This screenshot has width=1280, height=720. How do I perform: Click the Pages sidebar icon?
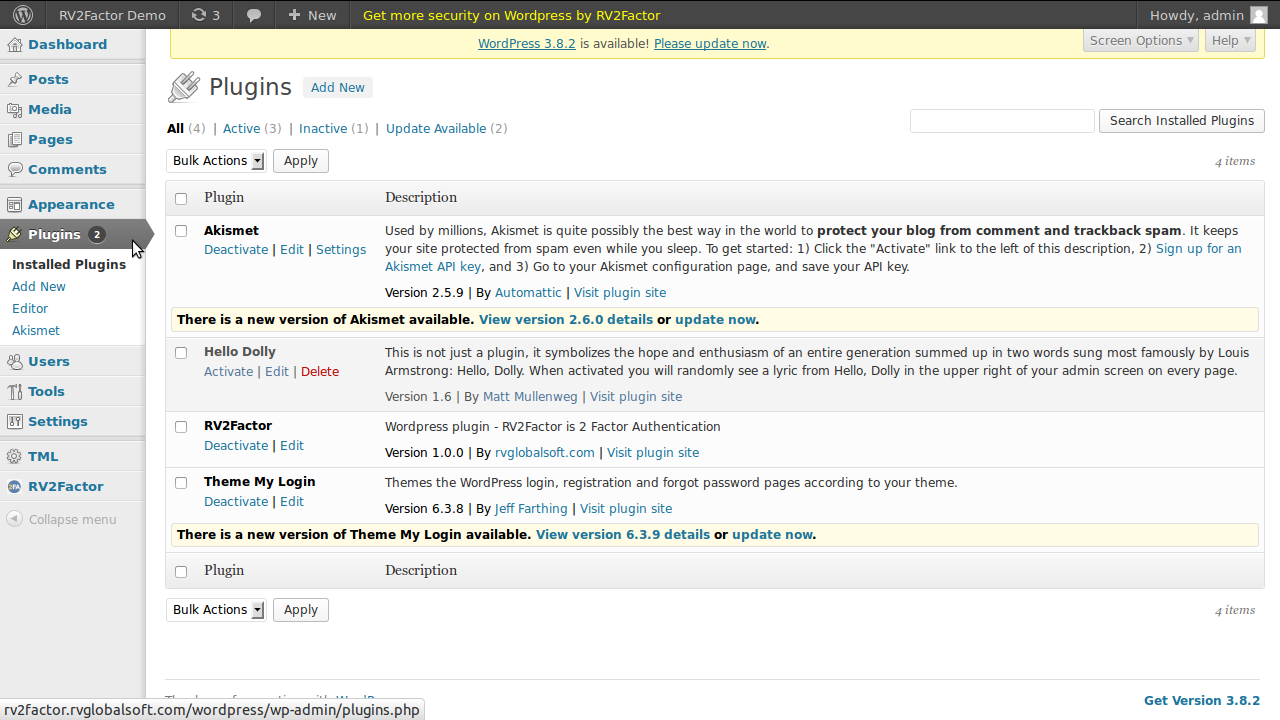pos(15,139)
